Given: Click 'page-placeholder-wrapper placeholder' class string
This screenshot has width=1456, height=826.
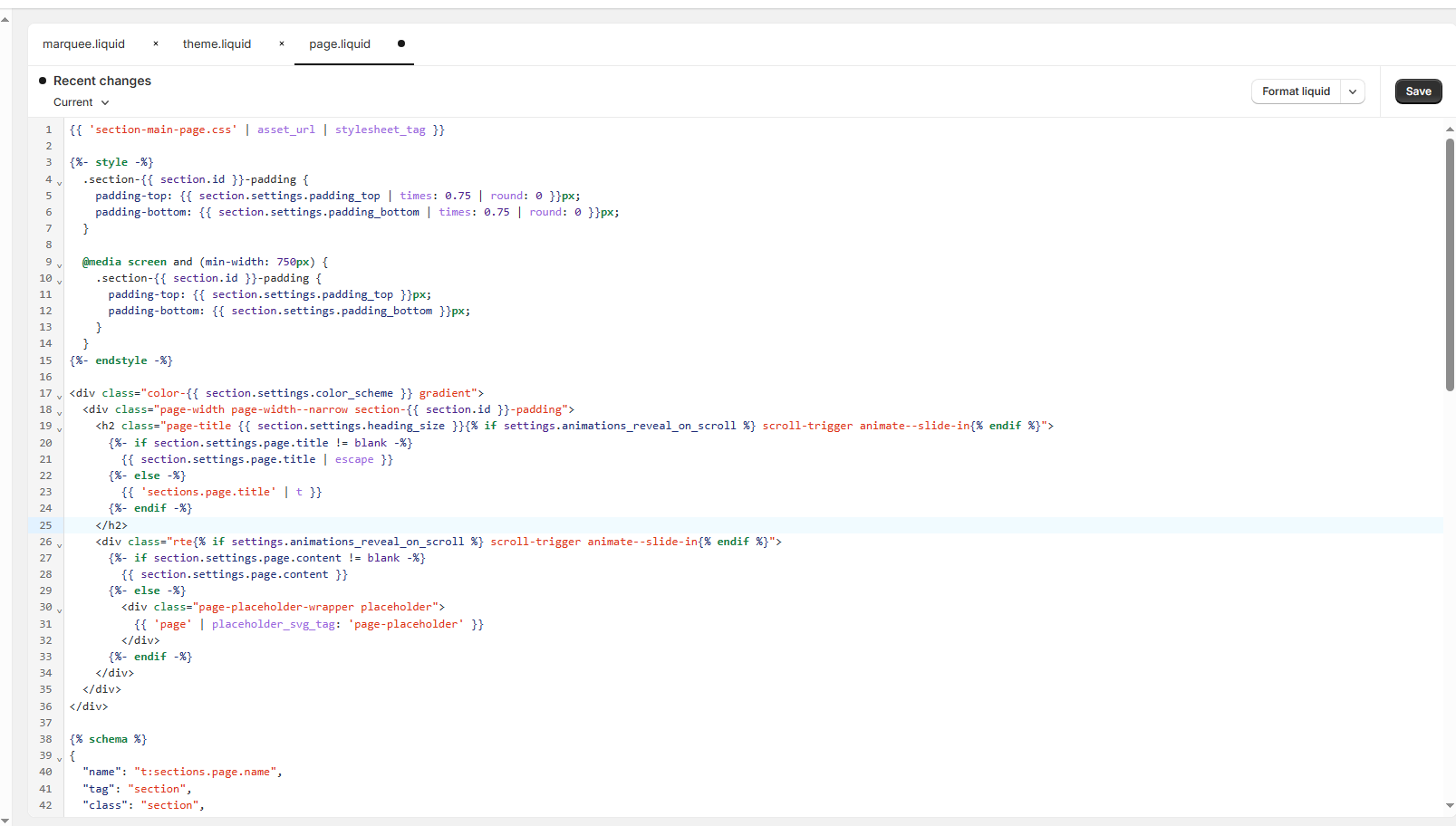Looking at the screenshot, I should coord(315,607).
